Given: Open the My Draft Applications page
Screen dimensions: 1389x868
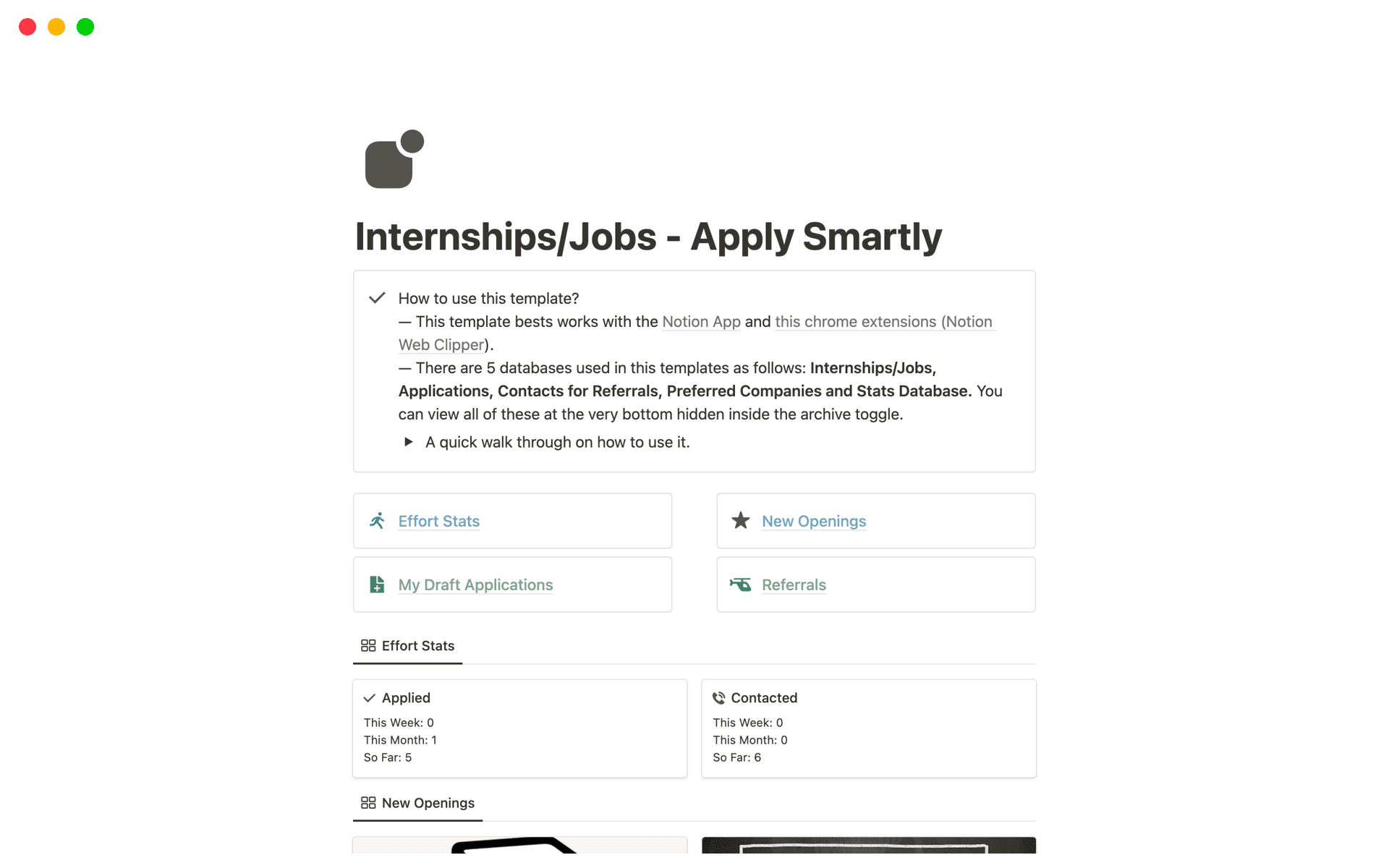Looking at the screenshot, I should pyautogui.click(x=475, y=584).
